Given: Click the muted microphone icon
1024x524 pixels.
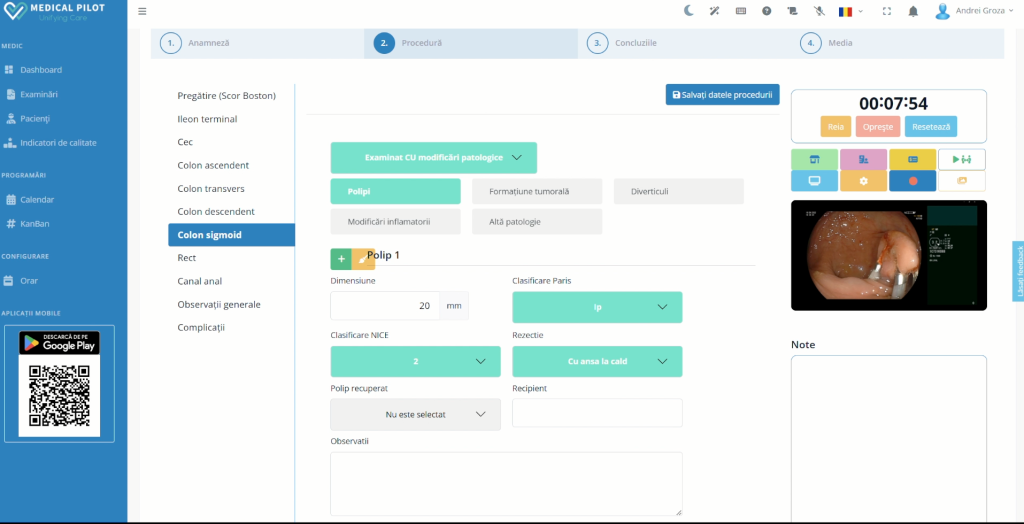Looking at the screenshot, I should (819, 11).
